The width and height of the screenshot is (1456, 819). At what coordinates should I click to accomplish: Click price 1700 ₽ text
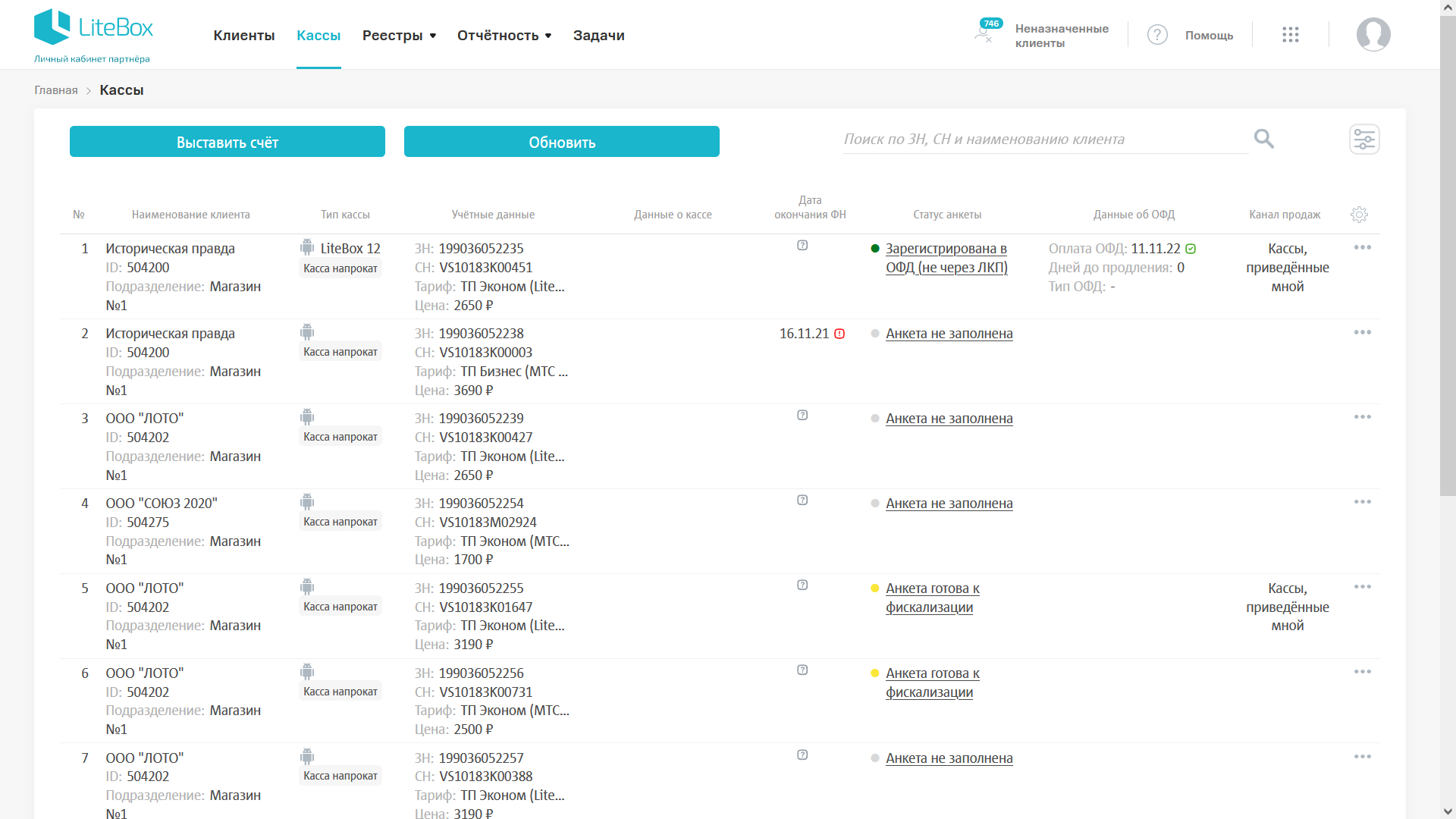pyautogui.click(x=473, y=560)
